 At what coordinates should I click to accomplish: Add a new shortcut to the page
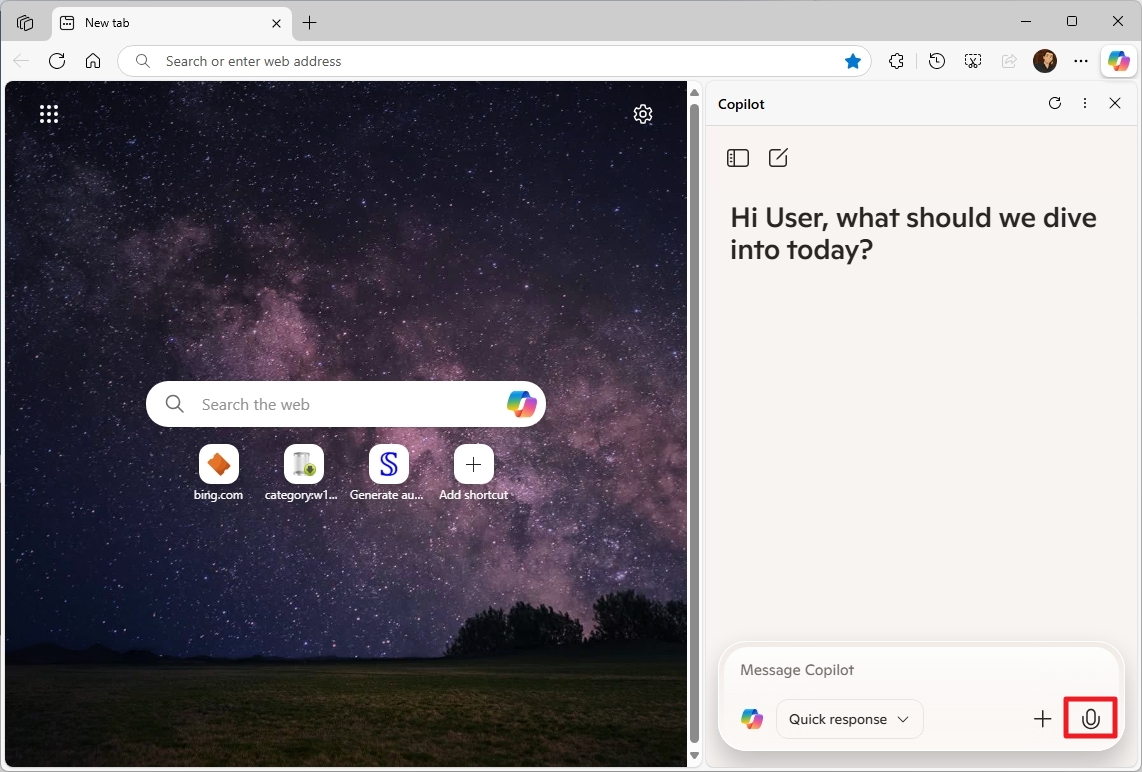click(472, 464)
